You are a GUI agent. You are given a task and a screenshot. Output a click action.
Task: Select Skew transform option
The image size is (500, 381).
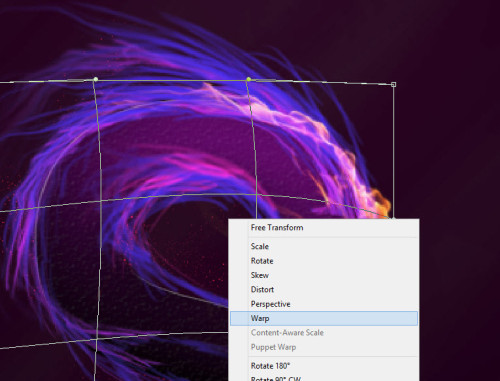(x=324, y=275)
